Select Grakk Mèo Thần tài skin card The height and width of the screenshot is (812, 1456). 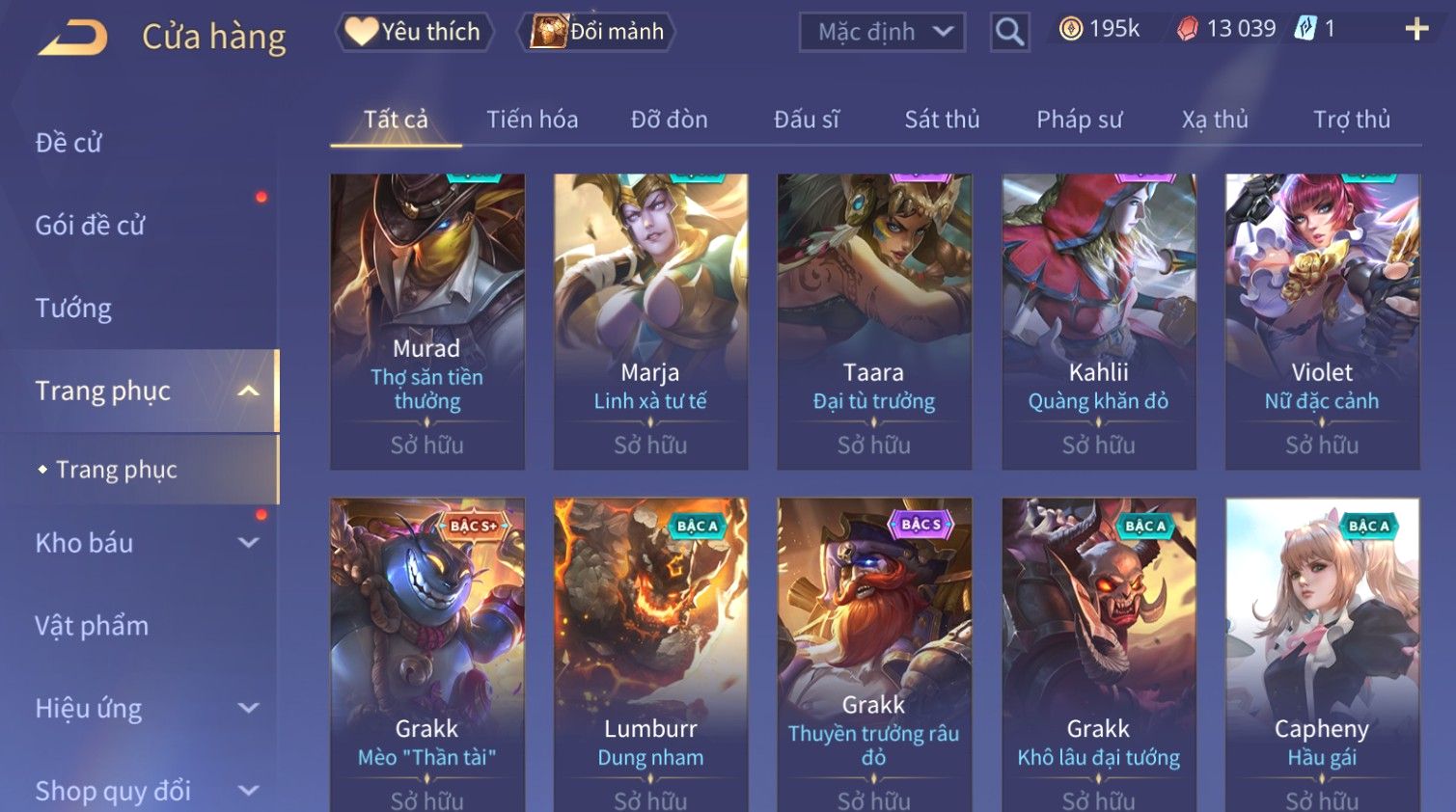point(426,655)
